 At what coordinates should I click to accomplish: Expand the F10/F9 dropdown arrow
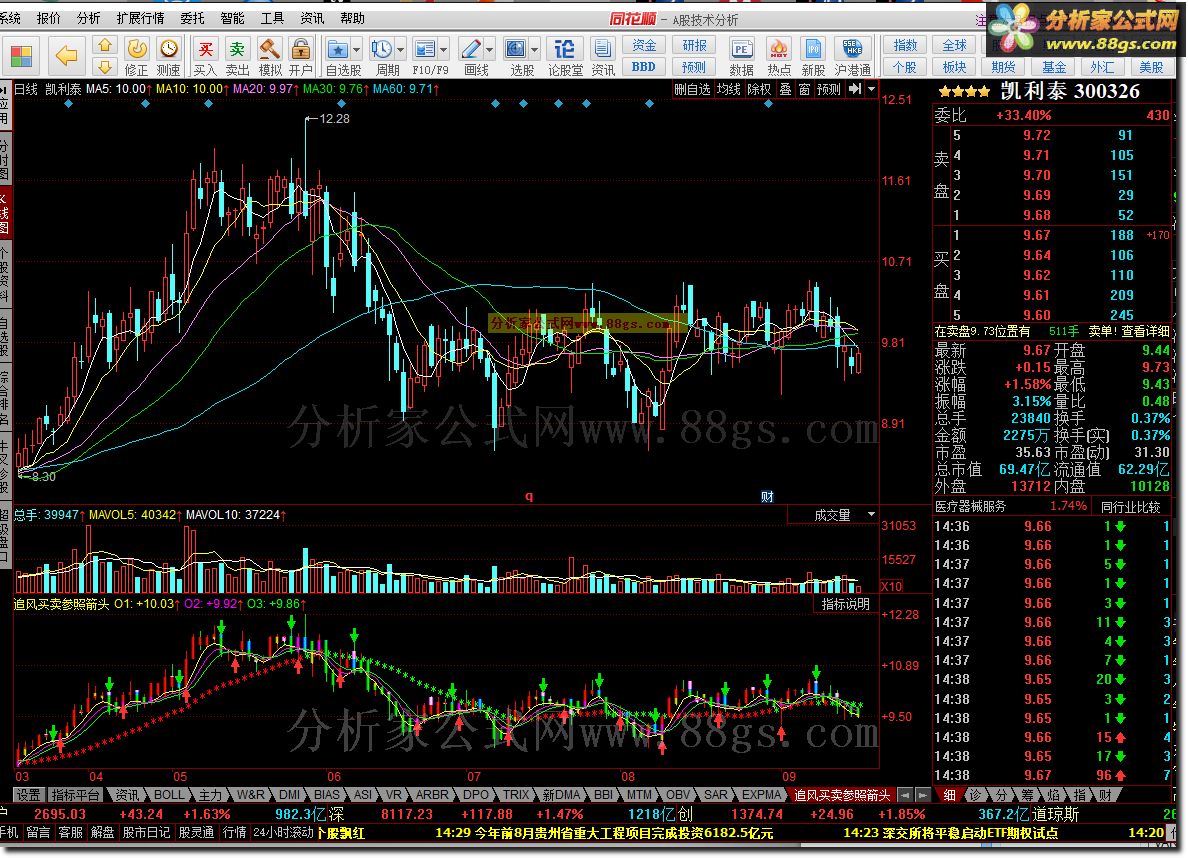pyautogui.click(x=444, y=50)
